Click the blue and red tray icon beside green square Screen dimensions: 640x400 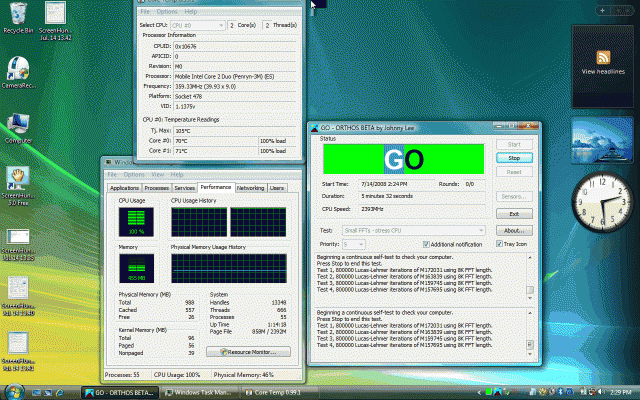pos(498,392)
